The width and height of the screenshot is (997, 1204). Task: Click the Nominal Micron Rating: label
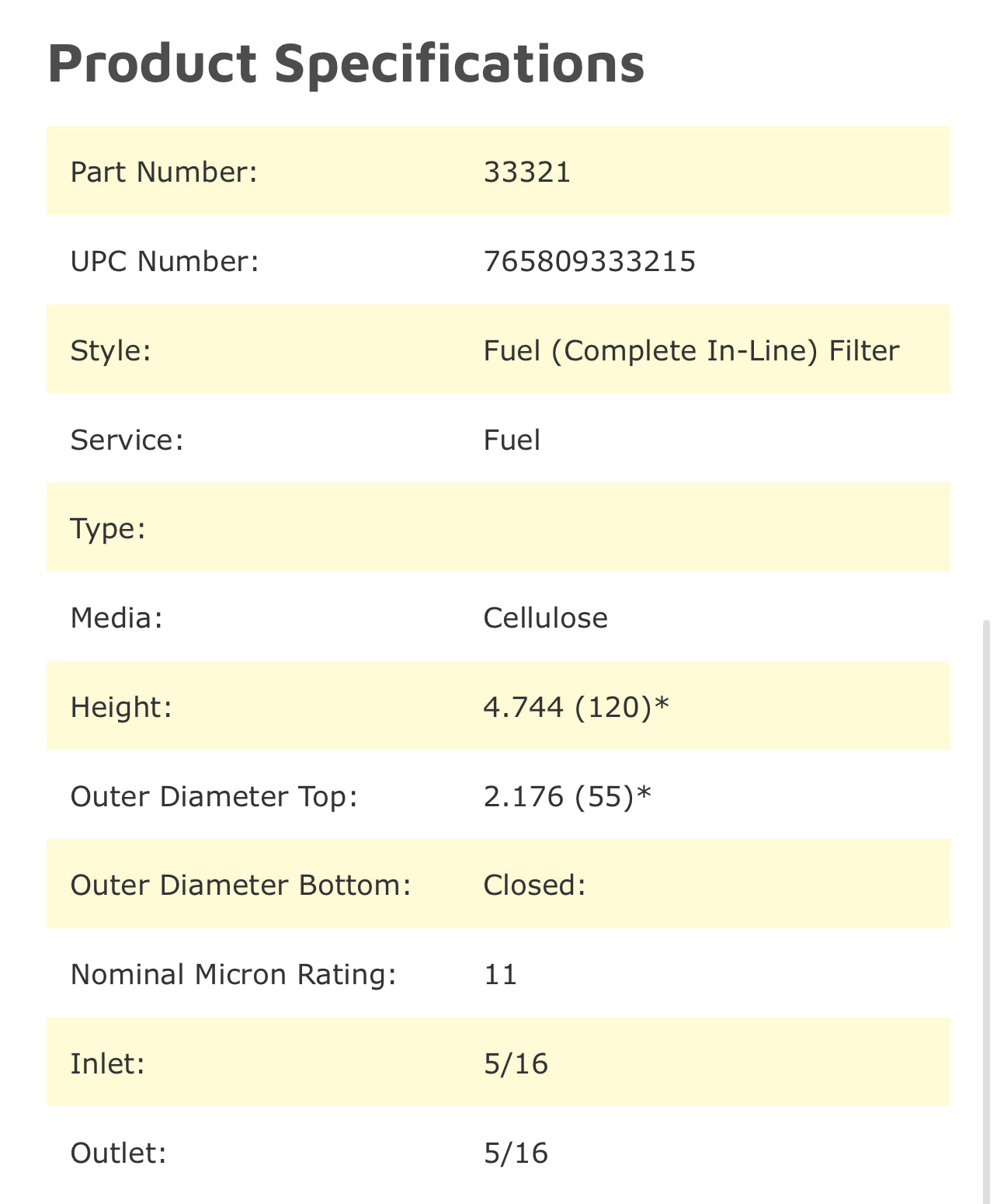click(x=233, y=975)
